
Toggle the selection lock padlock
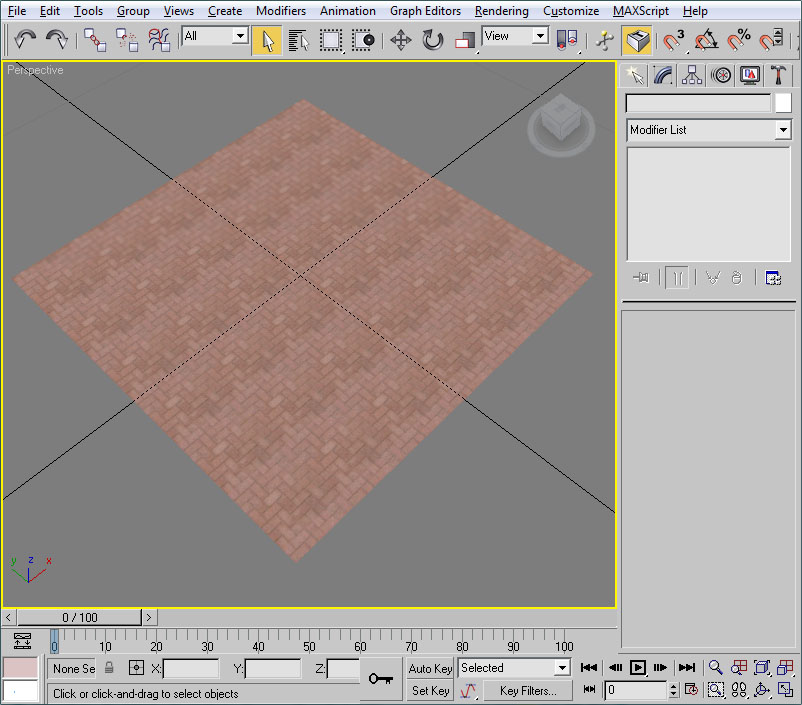point(110,668)
